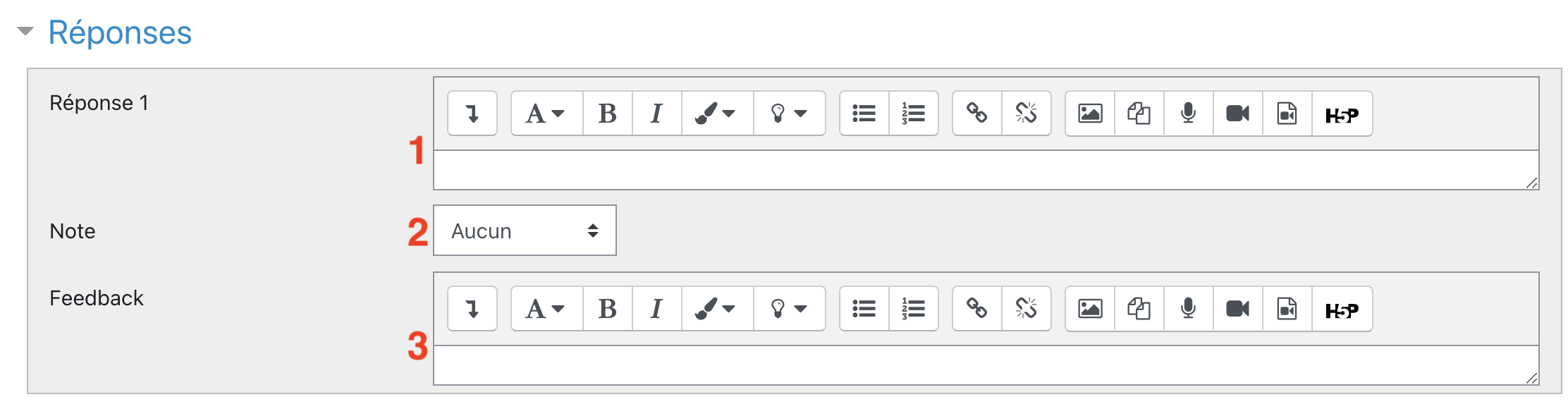Add a link in Réponse 1 editor
The height and width of the screenshot is (416, 1568).
point(976,114)
